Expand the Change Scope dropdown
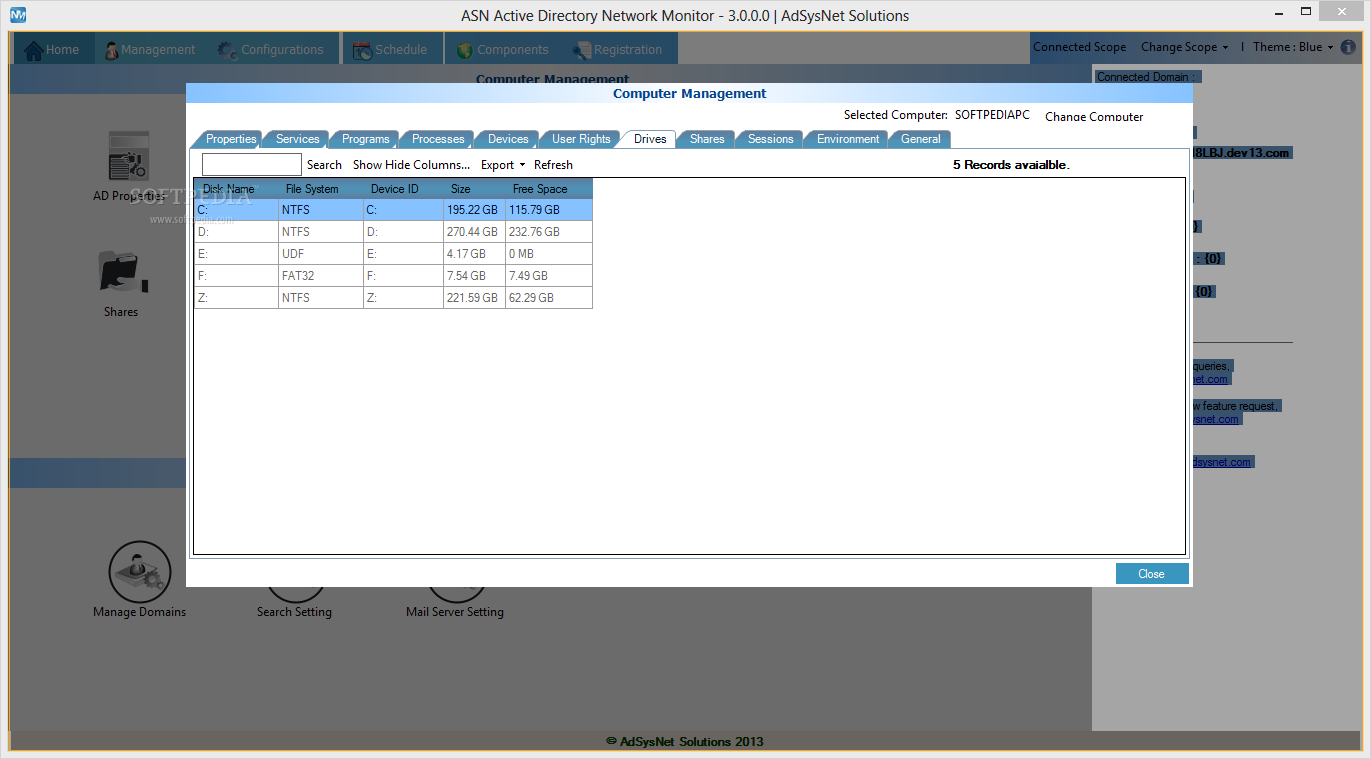Viewport: 1371px width, 759px height. [x=1184, y=47]
